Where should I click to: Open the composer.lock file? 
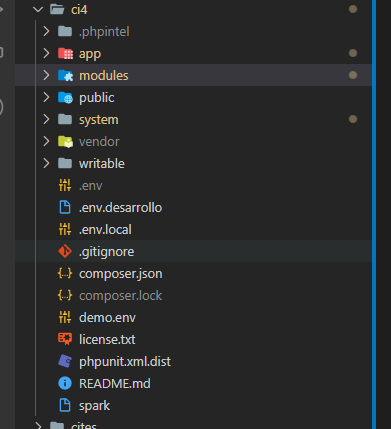pyautogui.click(x=120, y=296)
